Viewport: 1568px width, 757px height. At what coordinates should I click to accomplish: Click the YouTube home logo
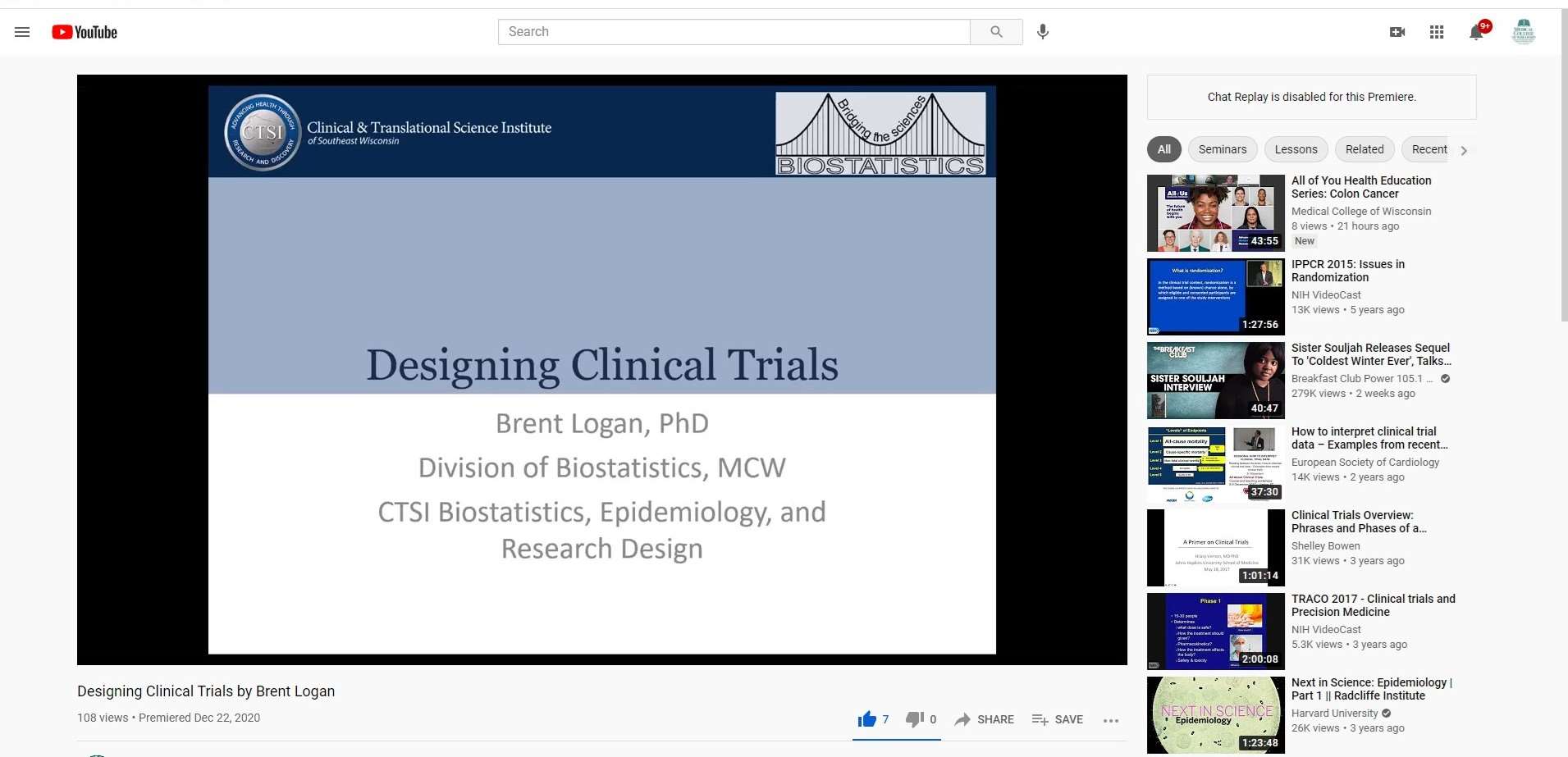(85, 32)
